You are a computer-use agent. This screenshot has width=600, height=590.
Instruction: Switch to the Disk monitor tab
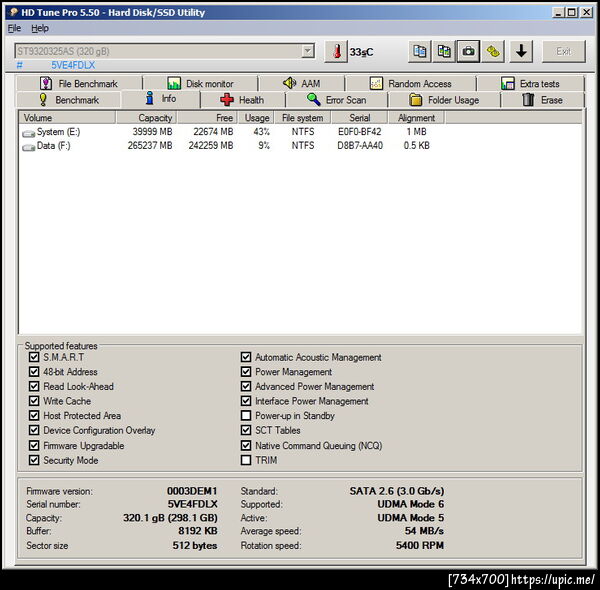(200, 83)
